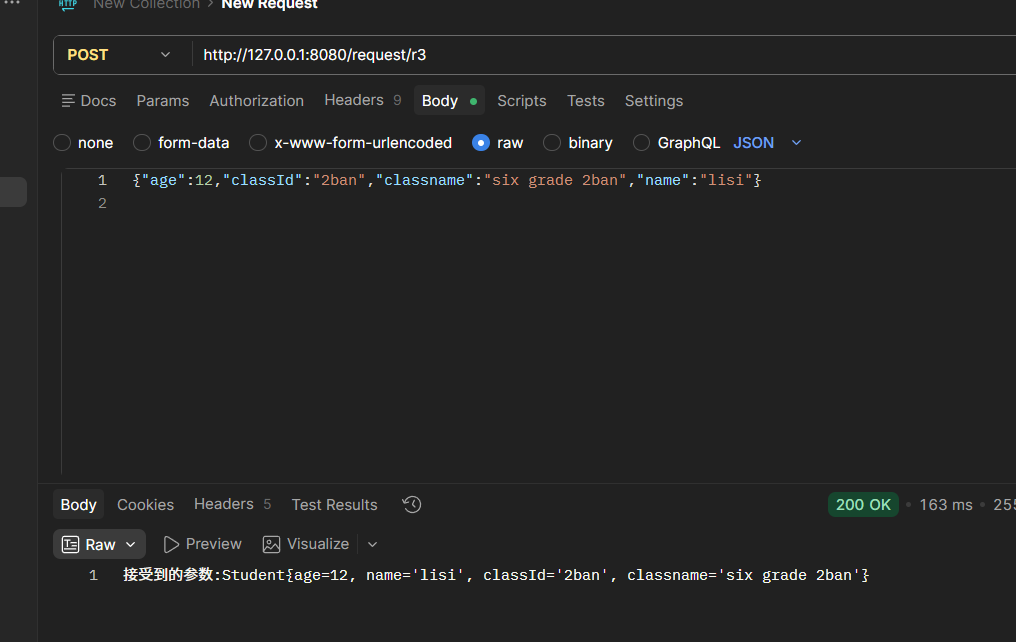Click the 163 ms response time
The height and width of the screenshot is (642, 1016).
coord(945,505)
